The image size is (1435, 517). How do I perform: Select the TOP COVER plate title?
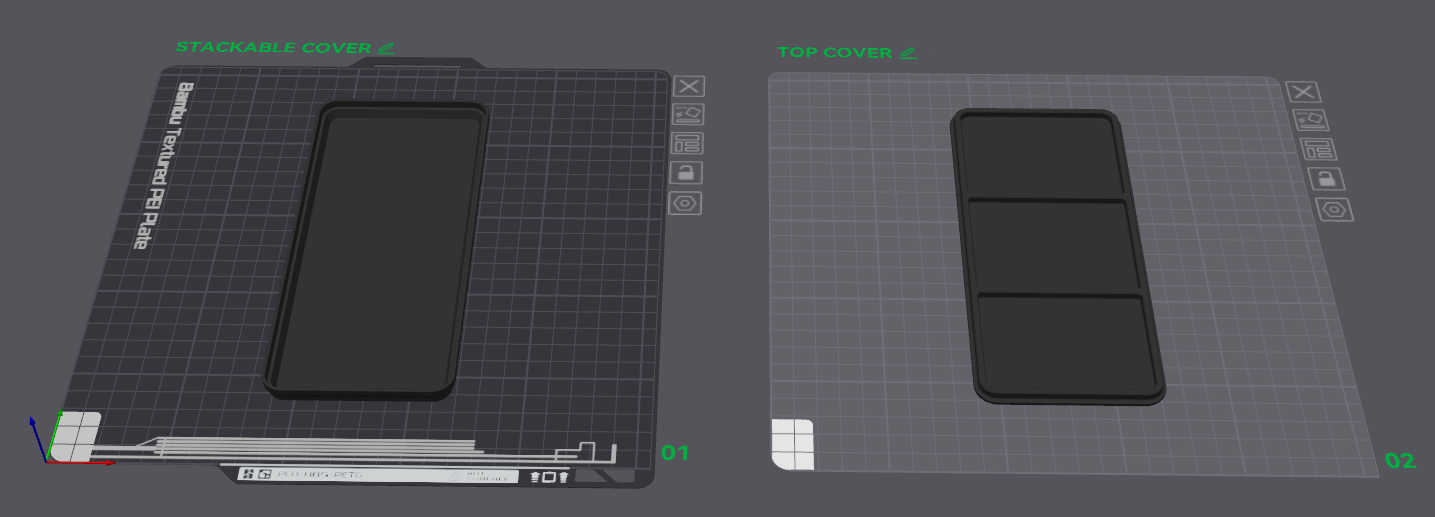click(836, 52)
